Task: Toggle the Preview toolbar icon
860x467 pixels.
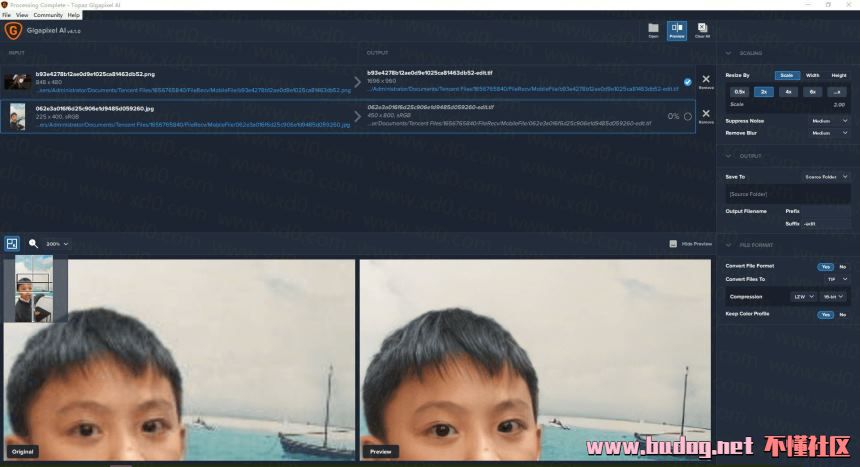Action: pyautogui.click(x=677, y=30)
